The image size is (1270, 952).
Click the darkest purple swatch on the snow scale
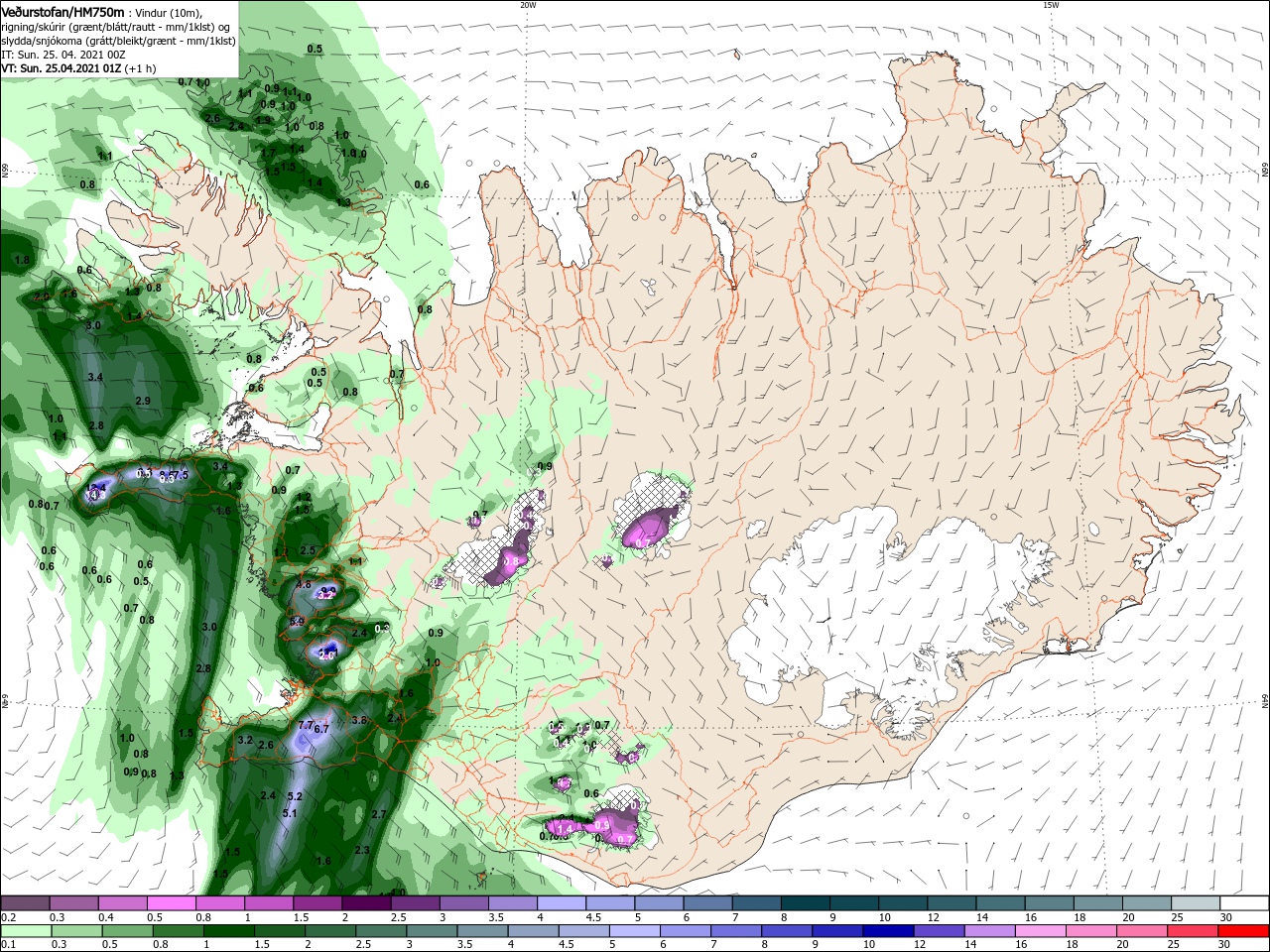pos(365,903)
